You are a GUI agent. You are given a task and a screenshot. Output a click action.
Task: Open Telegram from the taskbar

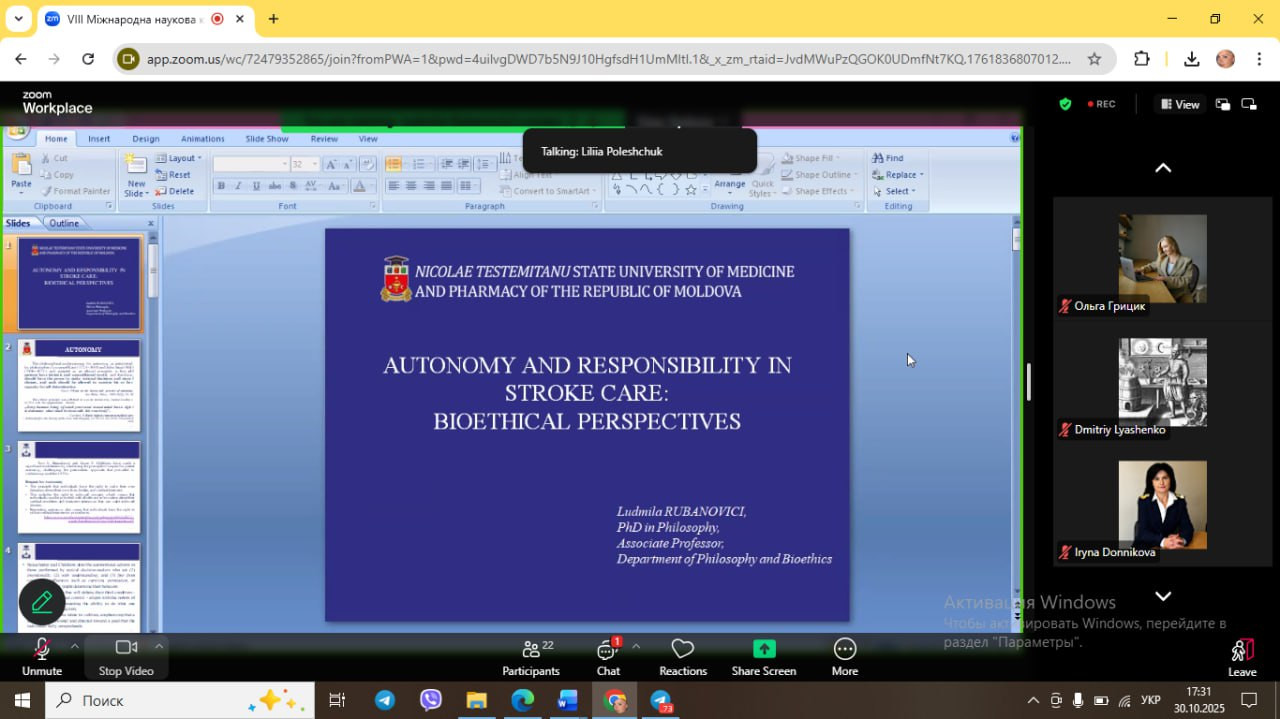(x=385, y=700)
